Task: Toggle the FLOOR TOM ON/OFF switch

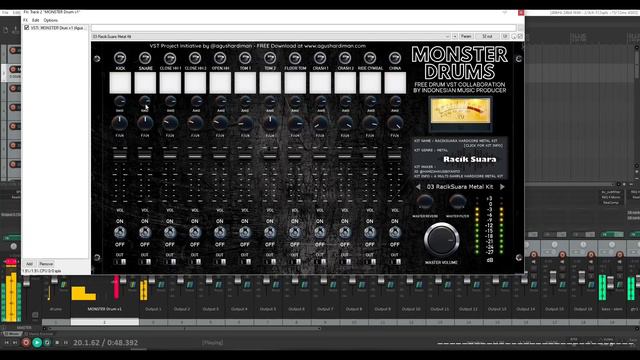Action: [295, 233]
